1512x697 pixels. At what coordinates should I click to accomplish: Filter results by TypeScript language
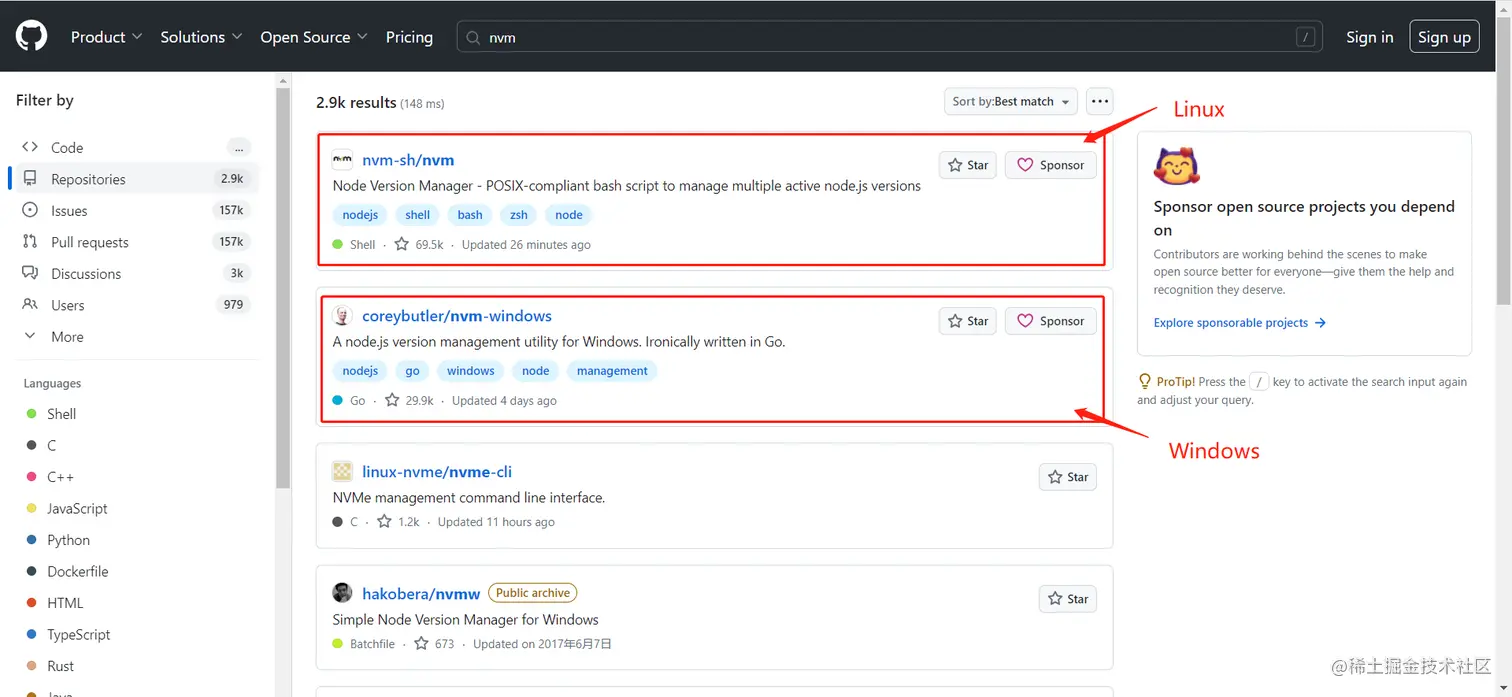(134, 634)
